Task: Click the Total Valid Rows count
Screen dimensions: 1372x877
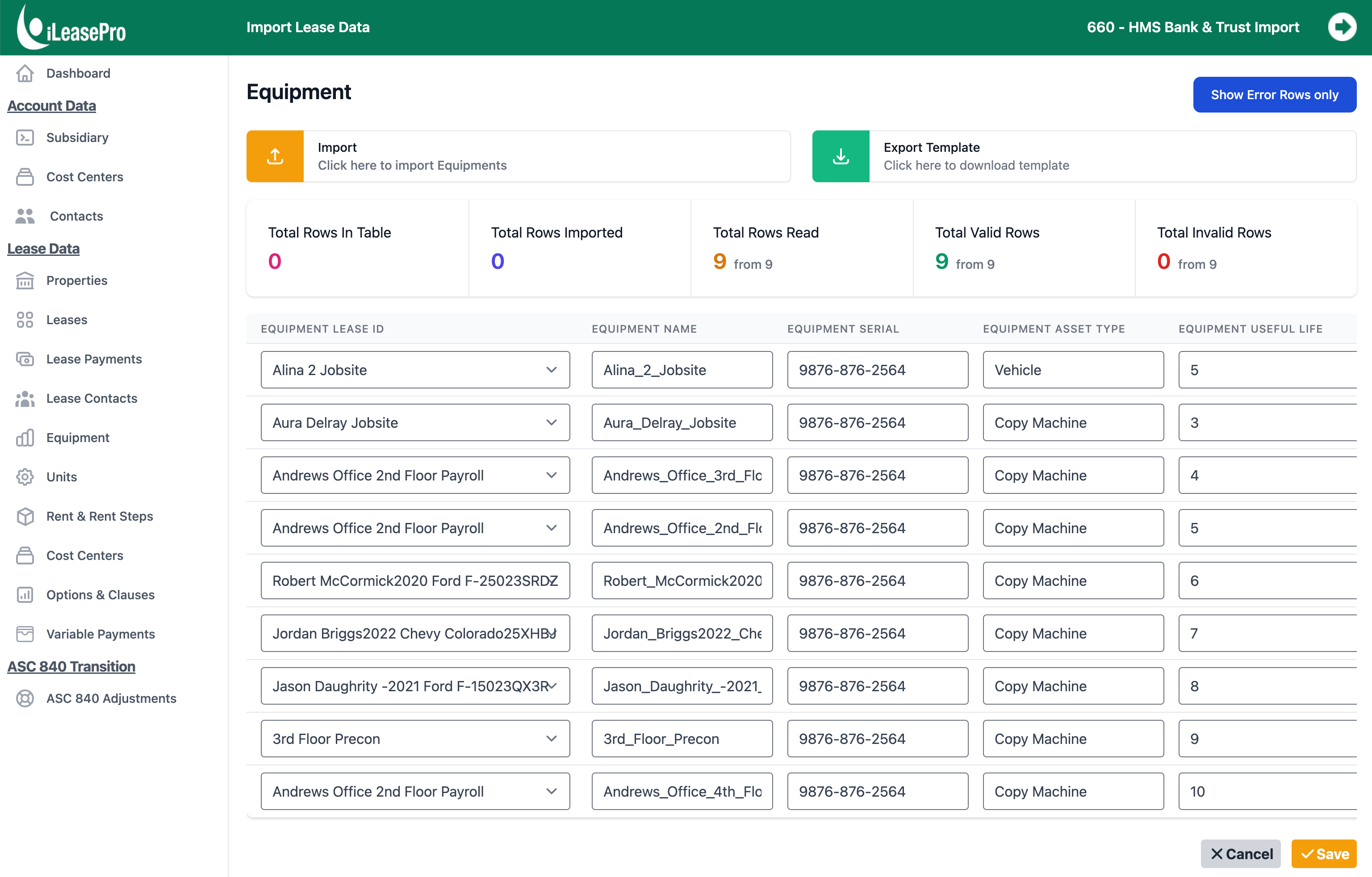Action: [942, 262]
